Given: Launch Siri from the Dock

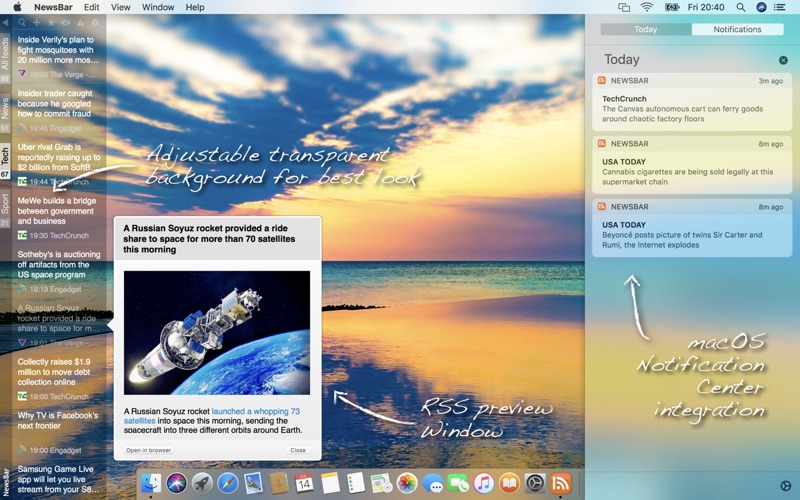Looking at the screenshot, I should [x=177, y=483].
